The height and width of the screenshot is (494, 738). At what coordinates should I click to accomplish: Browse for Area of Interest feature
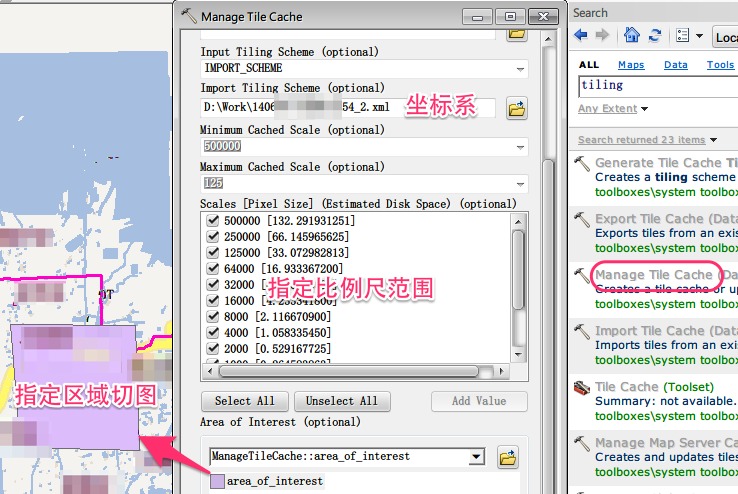[510, 457]
